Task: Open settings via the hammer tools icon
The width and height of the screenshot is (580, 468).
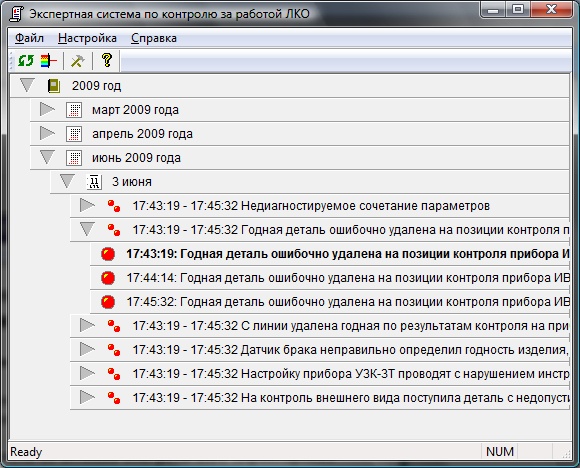Action: tap(77, 61)
